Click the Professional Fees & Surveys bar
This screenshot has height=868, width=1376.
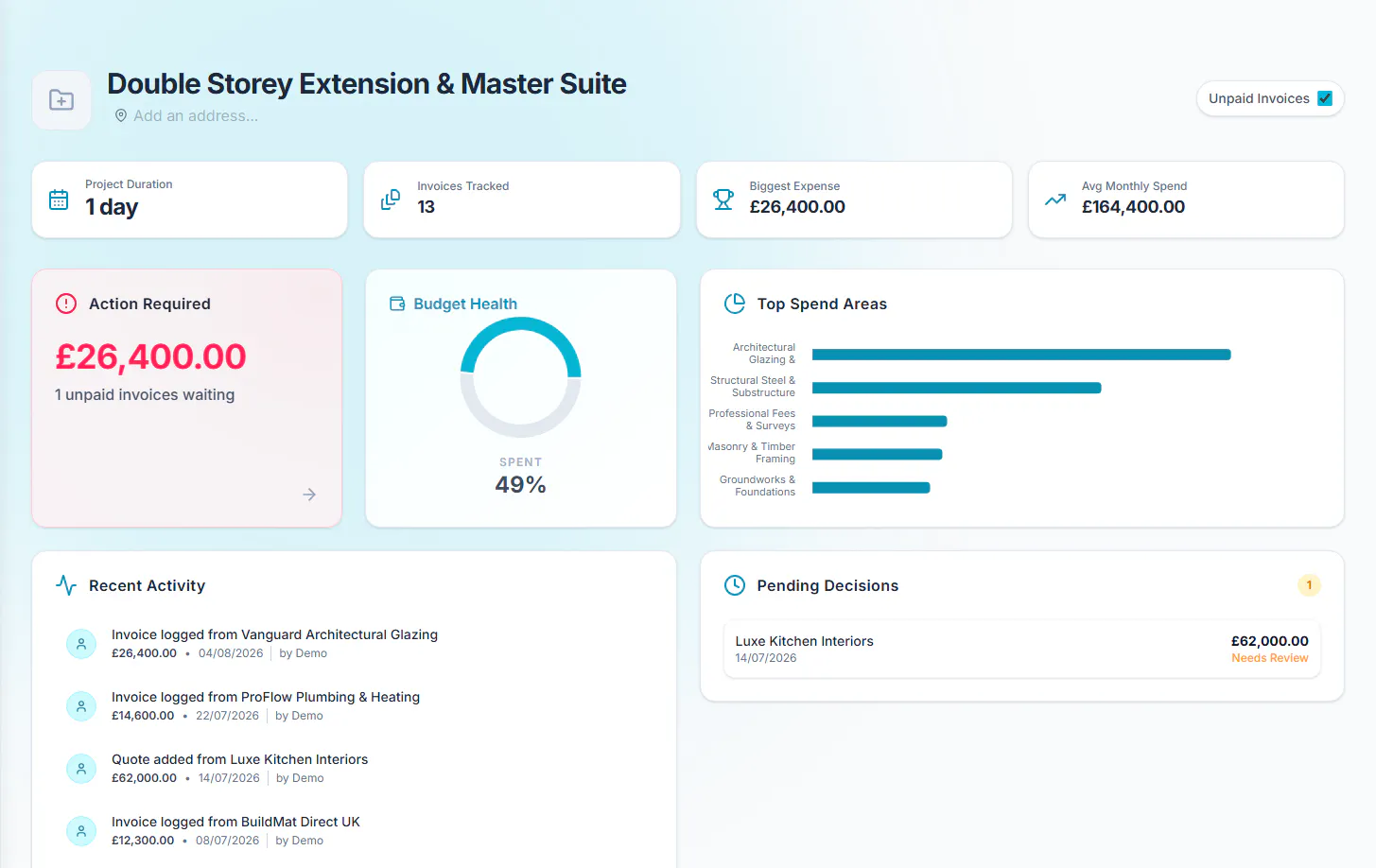[x=880, y=421]
